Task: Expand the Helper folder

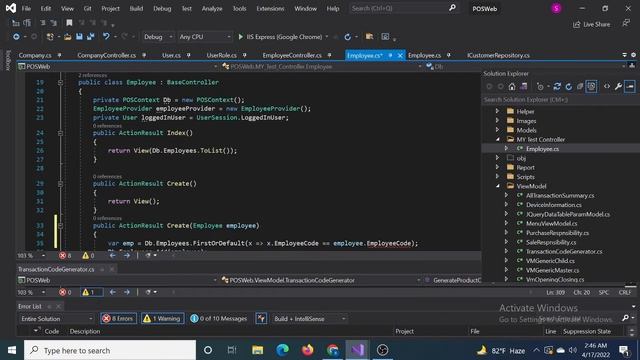Action: pyautogui.click(x=497, y=111)
